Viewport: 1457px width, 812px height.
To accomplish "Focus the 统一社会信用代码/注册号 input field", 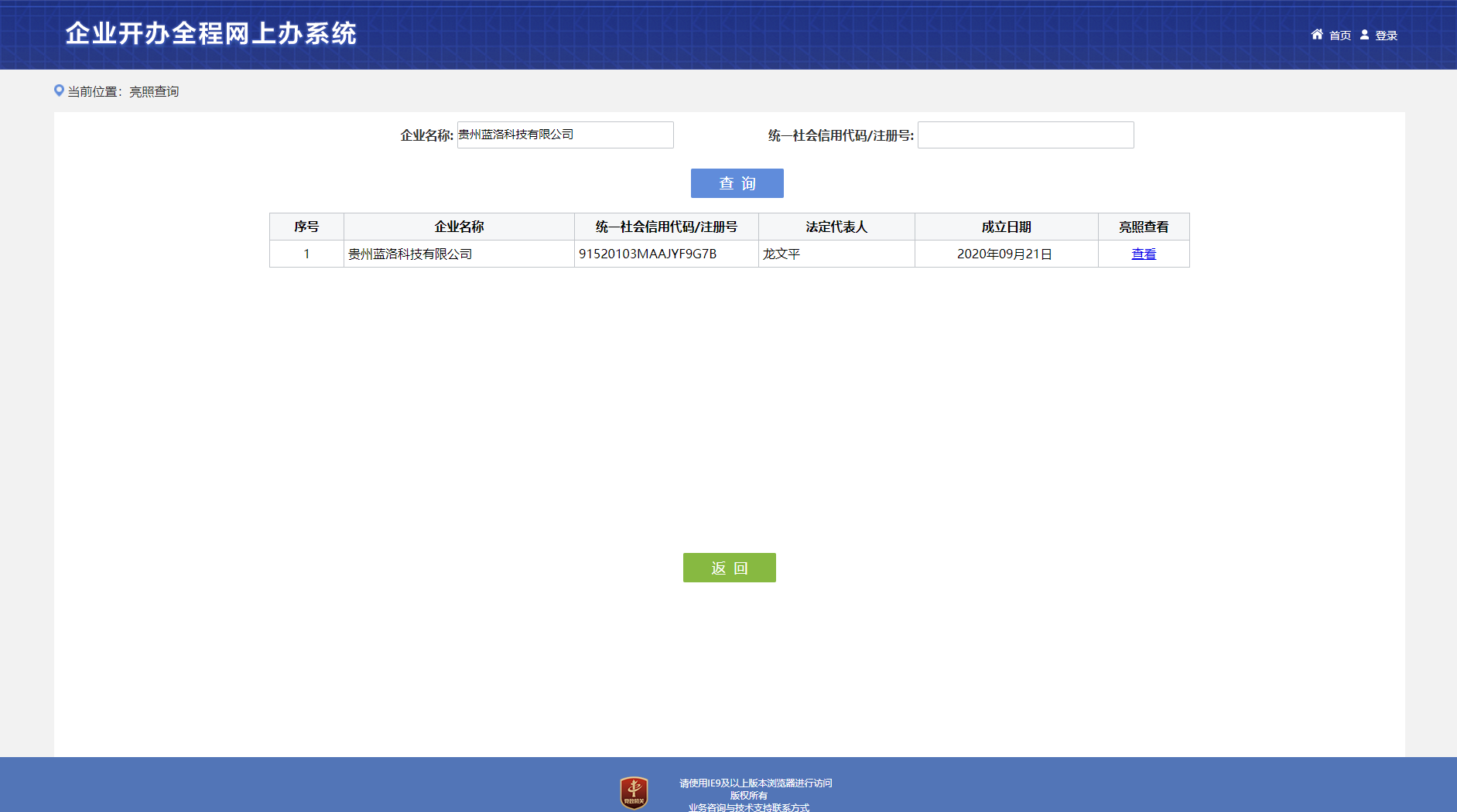I will click(x=1026, y=135).
